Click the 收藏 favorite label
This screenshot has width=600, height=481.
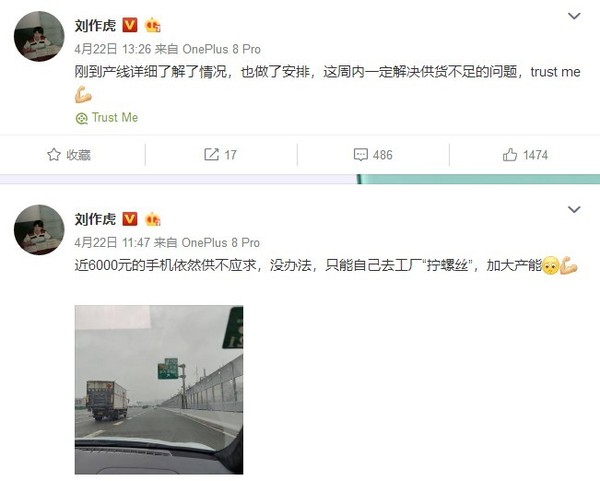78,155
